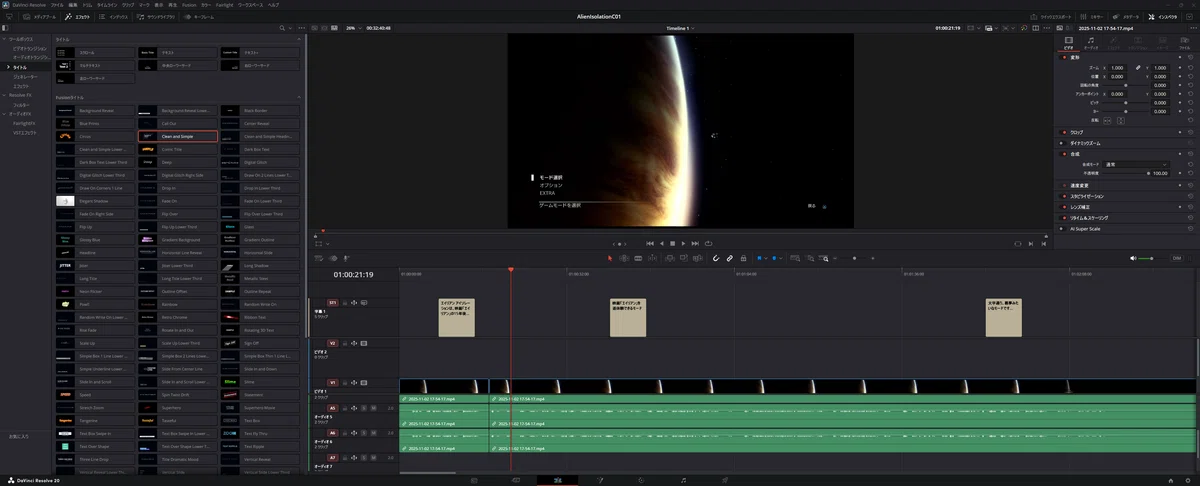Open the サウンドライブラリ button

click(157, 17)
